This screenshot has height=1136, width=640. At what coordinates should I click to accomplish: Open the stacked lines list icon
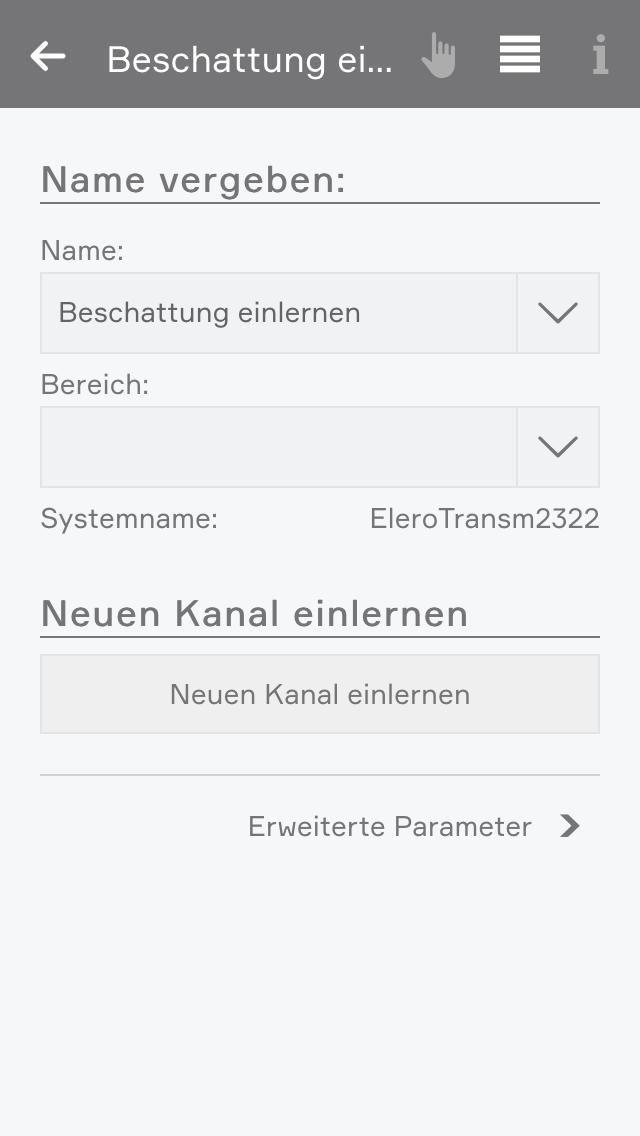coord(520,55)
